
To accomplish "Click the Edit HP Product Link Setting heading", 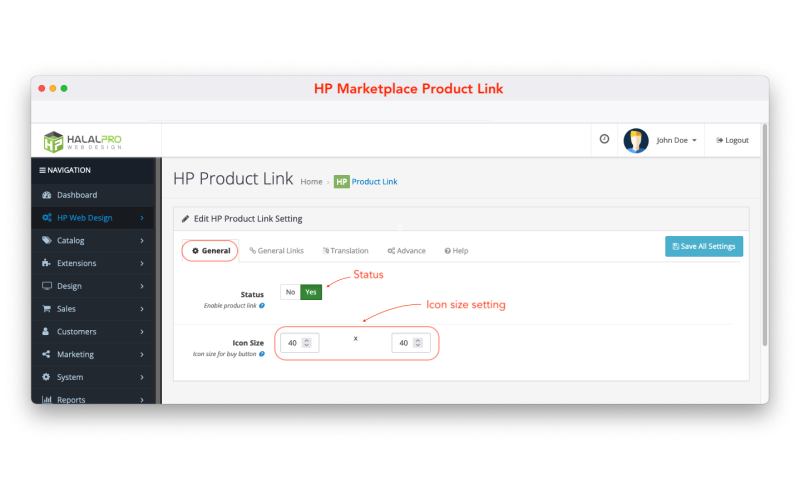I will point(248,219).
